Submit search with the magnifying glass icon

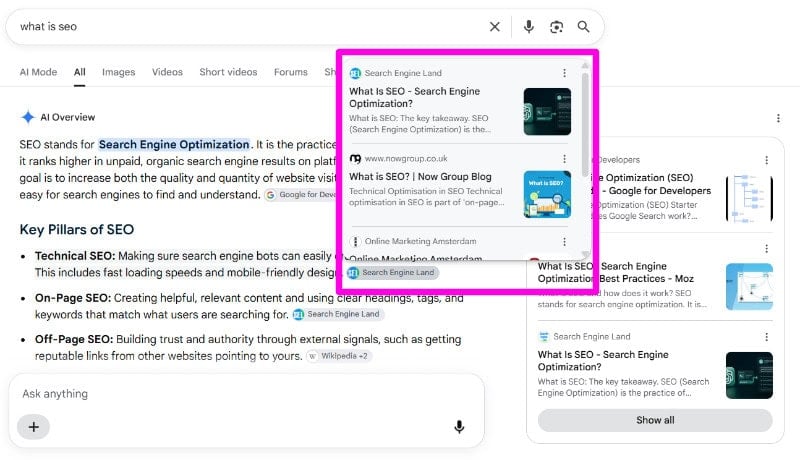click(583, 27)
